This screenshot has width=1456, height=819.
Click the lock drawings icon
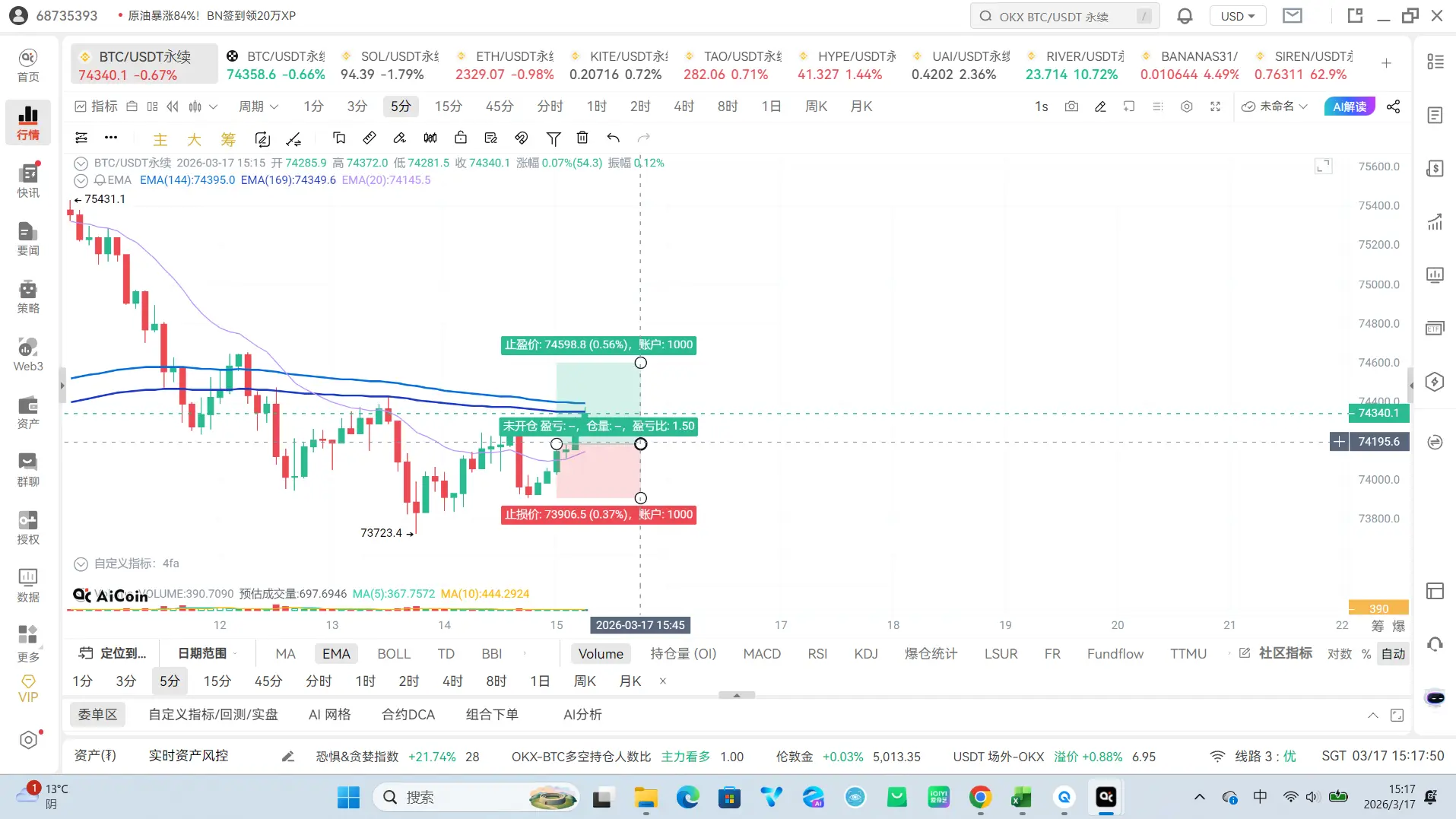tap(461, 138)
